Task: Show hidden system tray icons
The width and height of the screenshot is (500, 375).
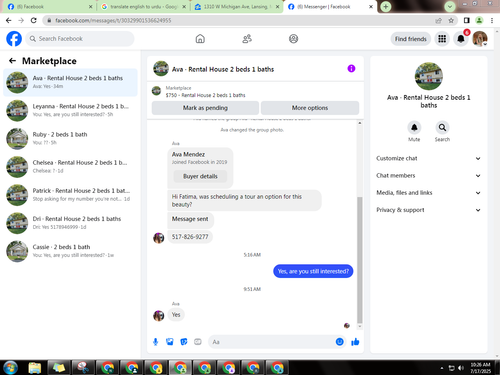Action: pos(442,368)
